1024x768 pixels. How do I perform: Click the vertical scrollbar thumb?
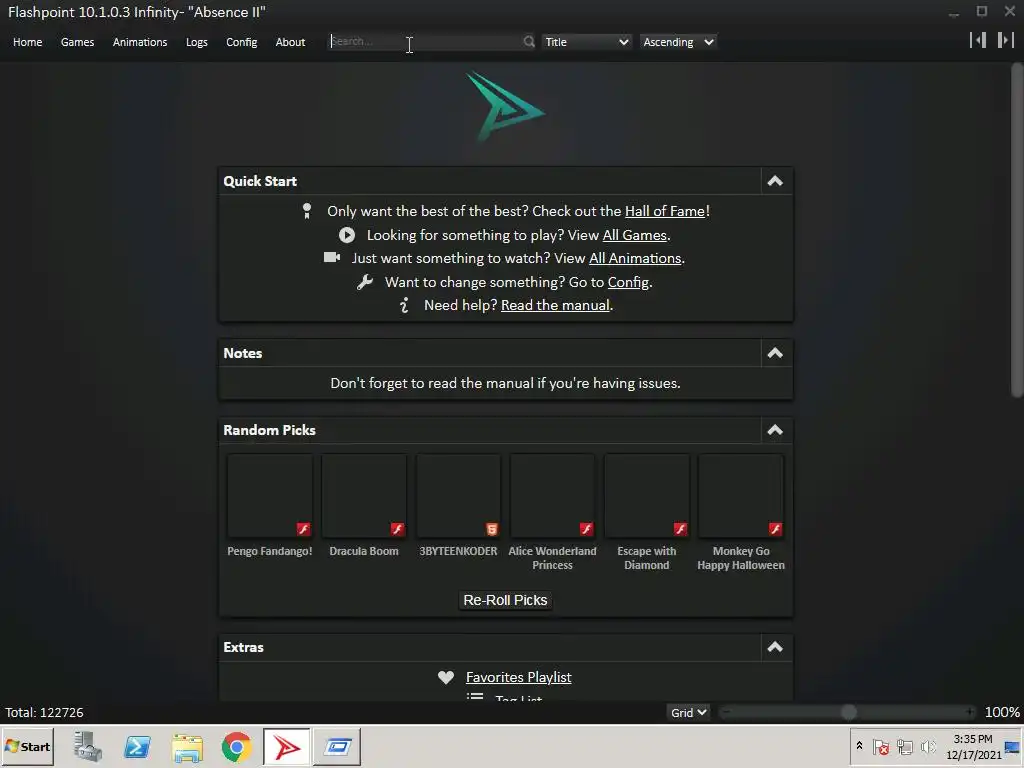click(x=1017, y=230)
